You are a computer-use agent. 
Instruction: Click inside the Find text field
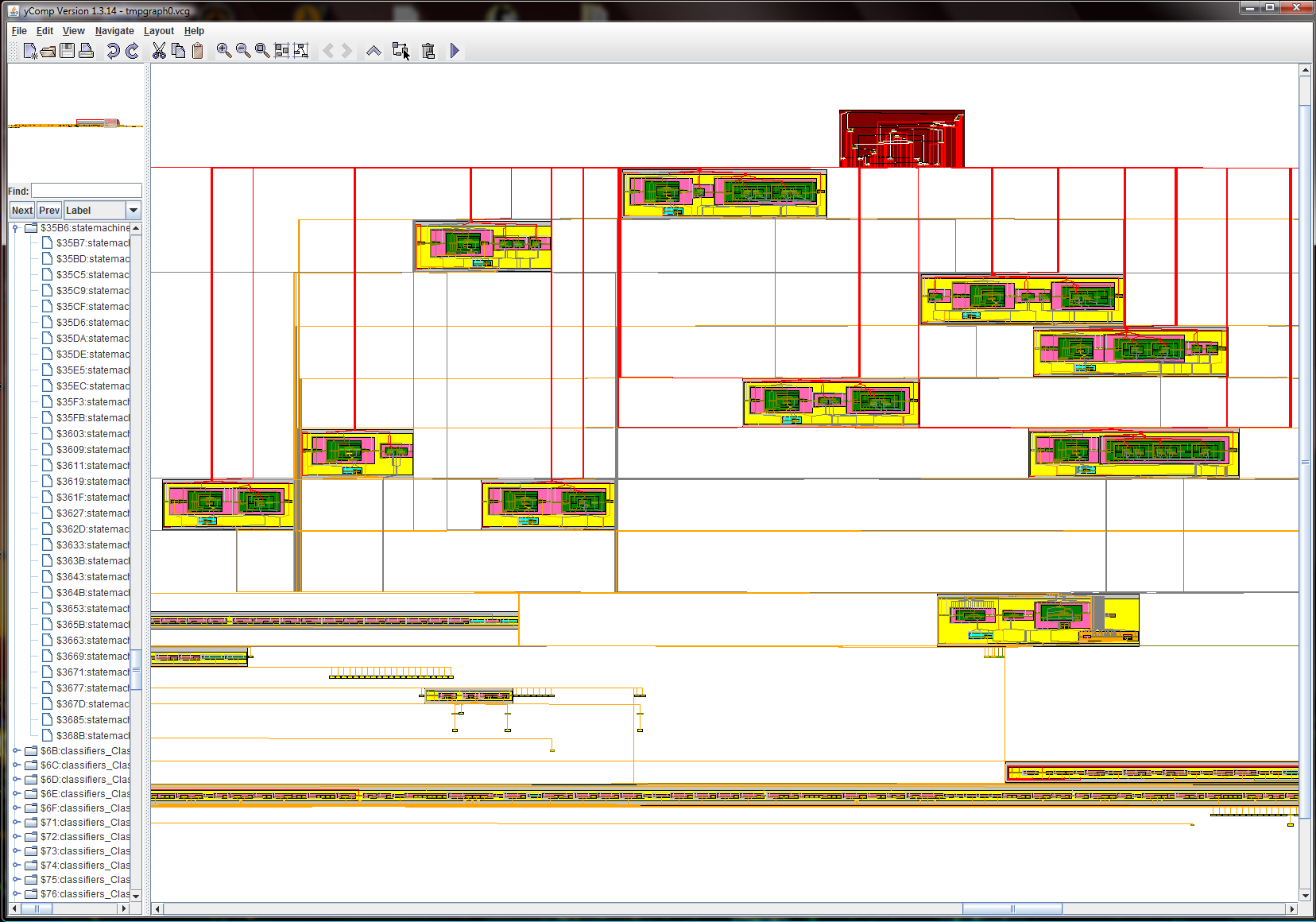(x=86, y=191)
